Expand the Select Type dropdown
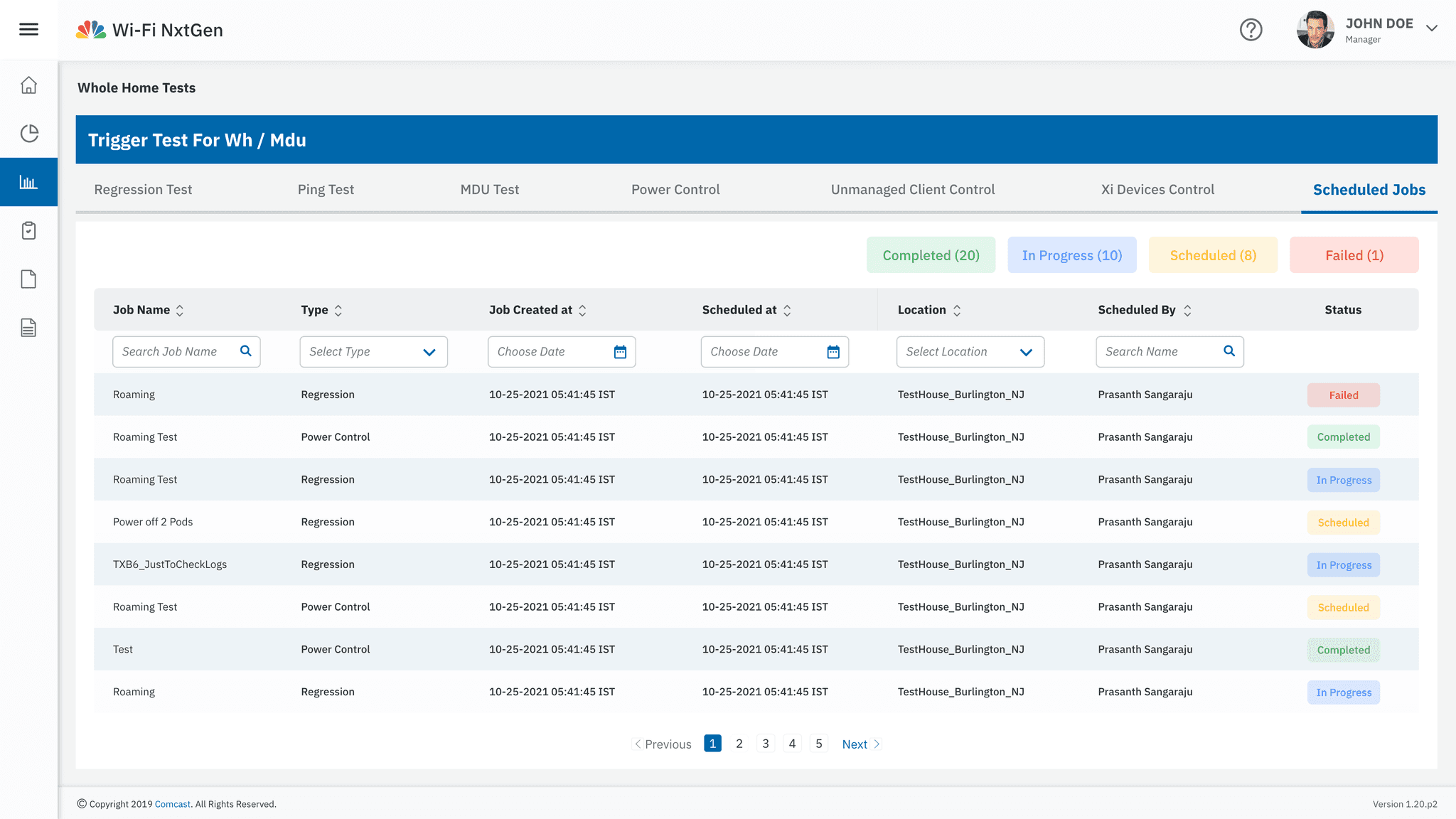Image resolution: width=1456 pixels, height=819 pixels. pyautogui.click(x=373, y=352)
